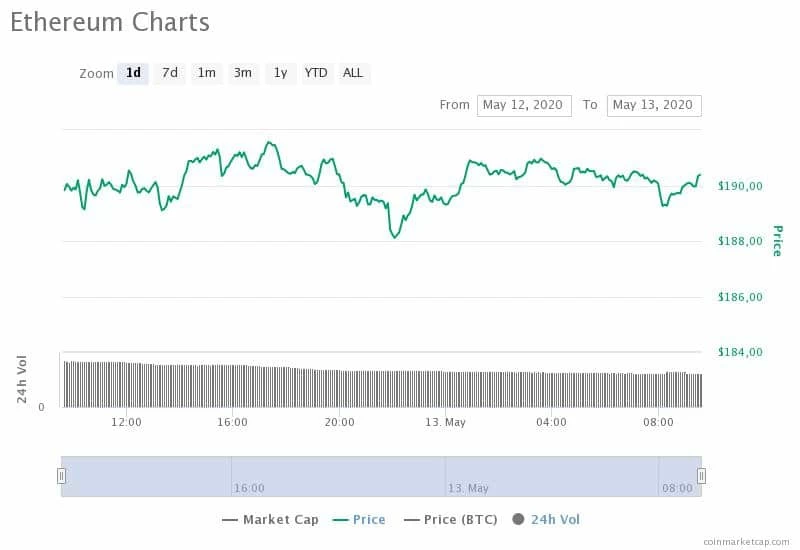Open the coinmarketcap.com credit link
This screenshot has height=550, width=800.
coord(744,542)
